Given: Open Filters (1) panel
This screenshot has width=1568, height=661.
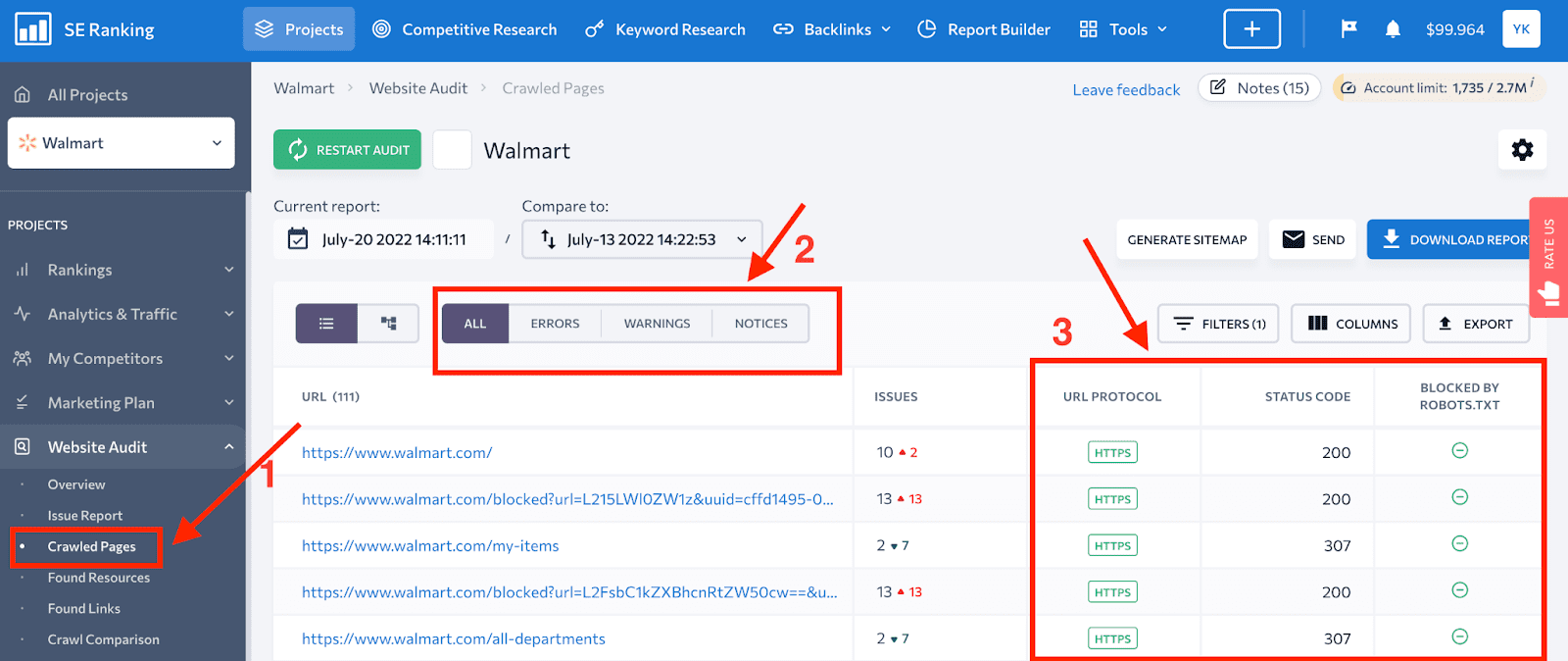Looking at the screenshot, I should [x=1218, y=324].
